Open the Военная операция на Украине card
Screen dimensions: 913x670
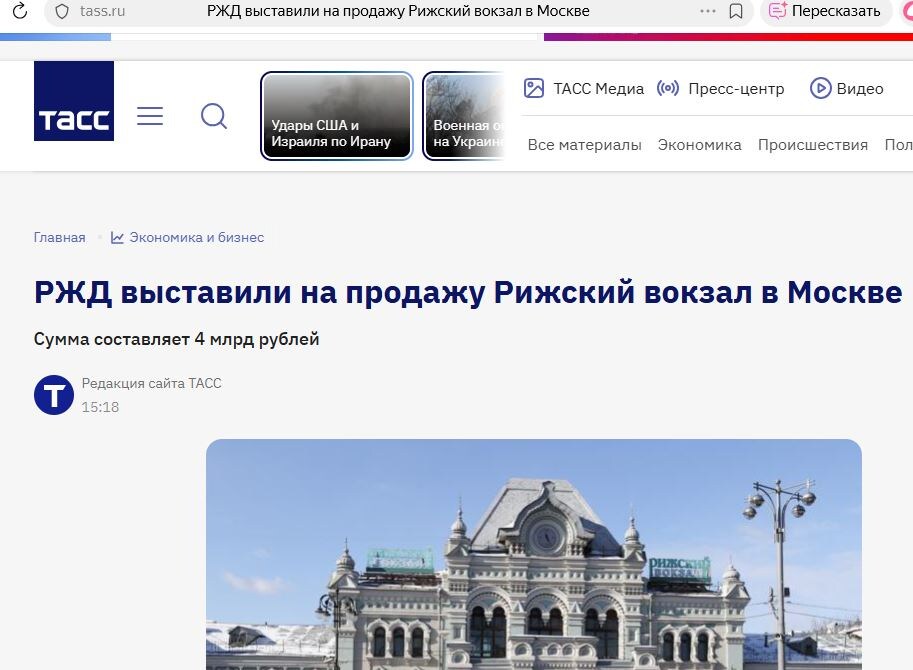(x=463, y=116)
